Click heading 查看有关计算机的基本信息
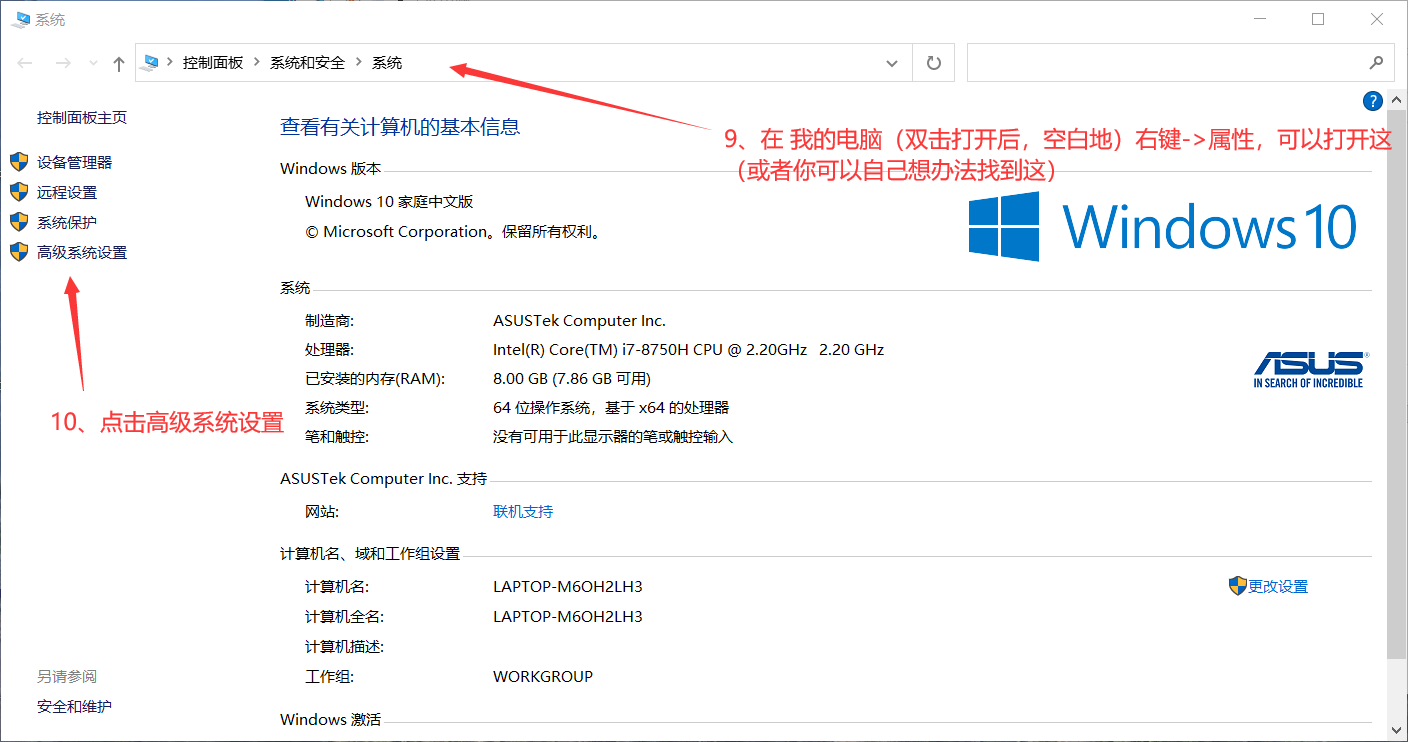 [400, 127]
